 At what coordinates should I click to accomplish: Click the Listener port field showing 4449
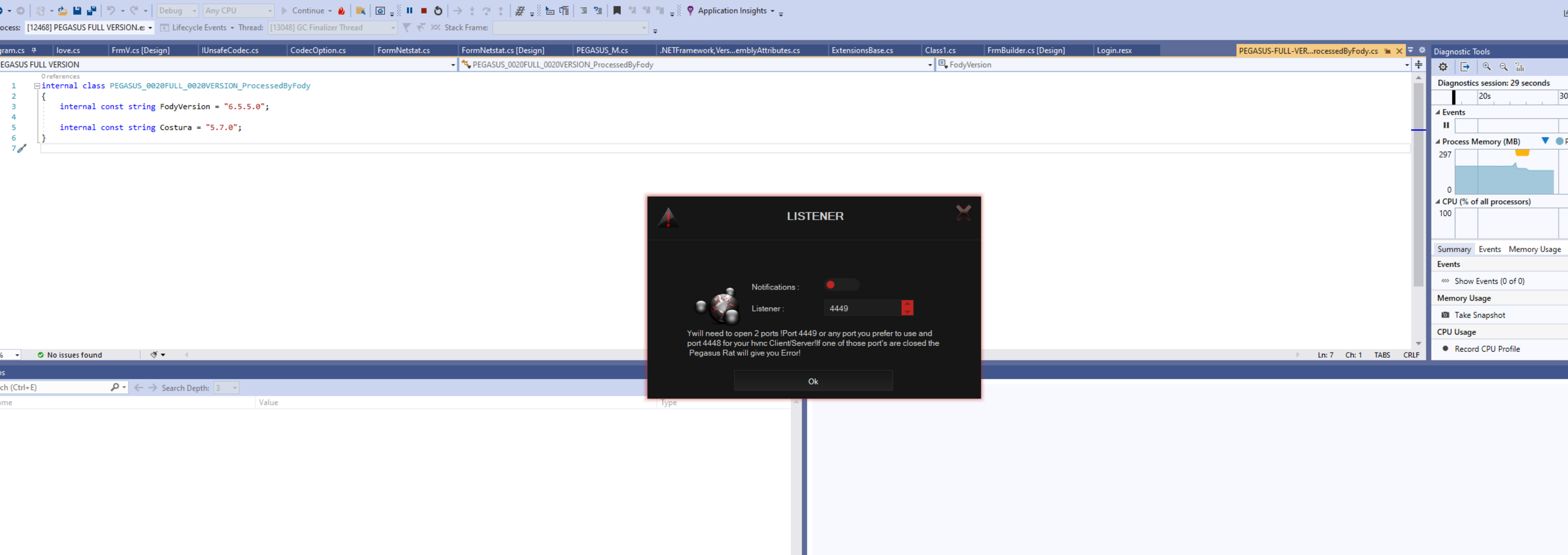point(862,308)
